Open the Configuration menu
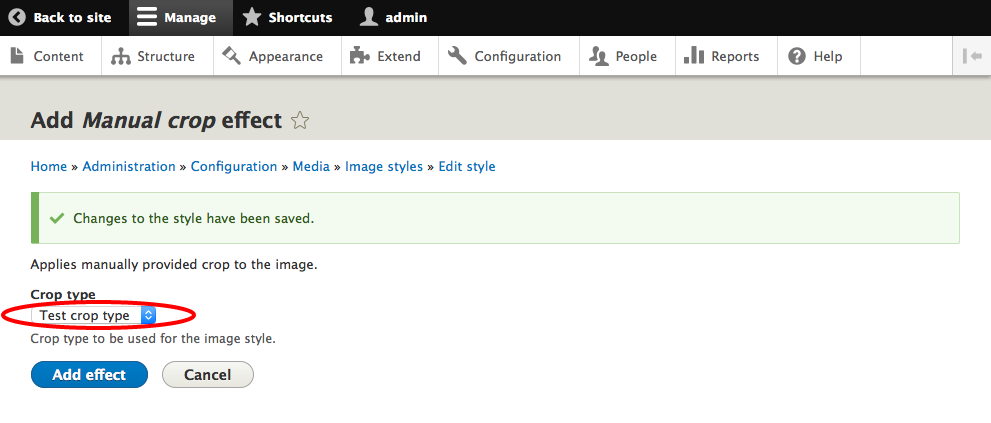This screenshot has height=423, width=991. (x=506, y=56)
